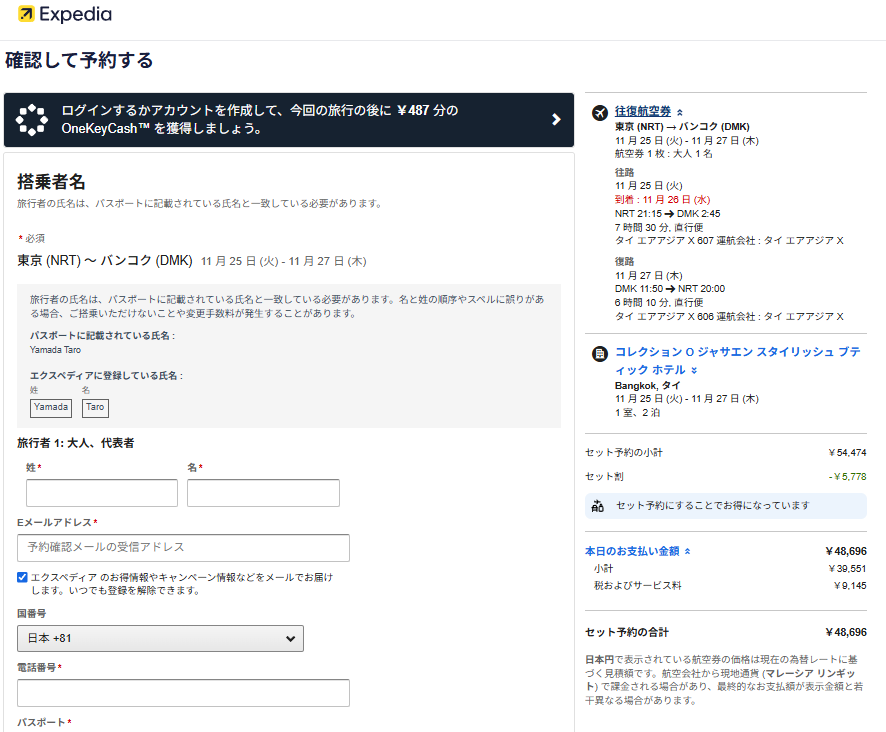Click the OneKeyCash hexagon dots icon
Viewport: 886px width, 732px height.
pyautogui.click(x=32, y=119)
